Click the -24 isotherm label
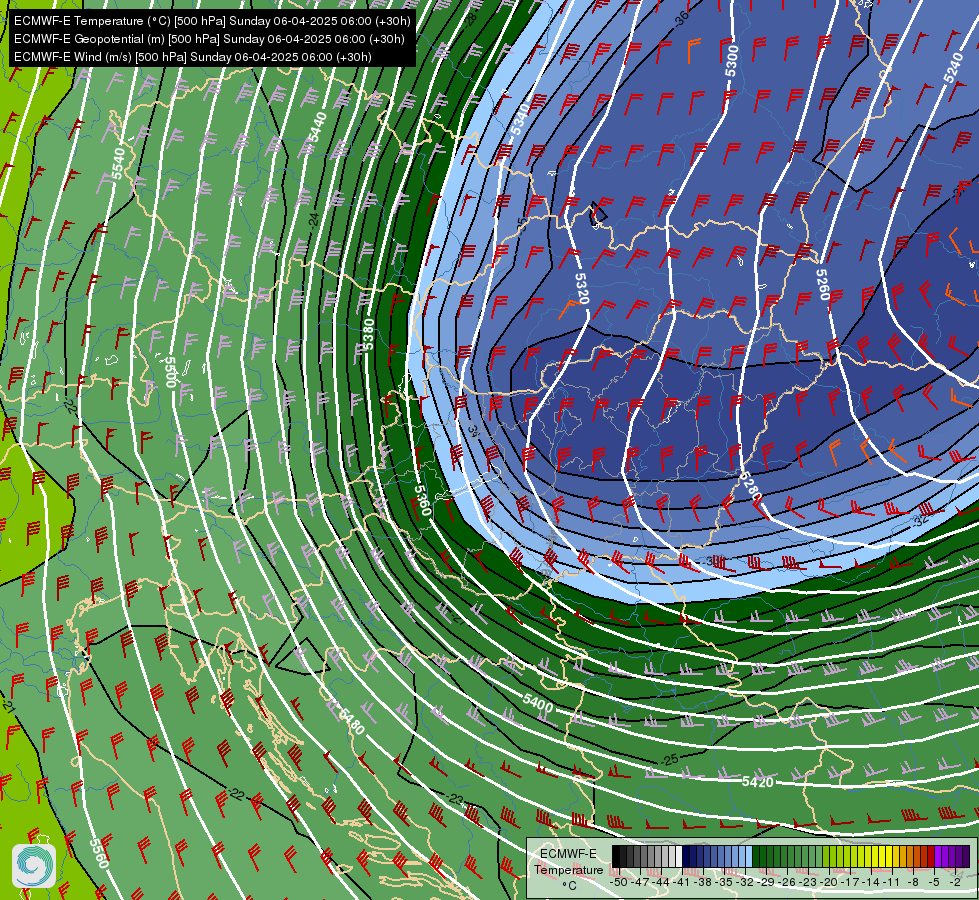This screenshot has height=900, width=979. coord(314,219)
